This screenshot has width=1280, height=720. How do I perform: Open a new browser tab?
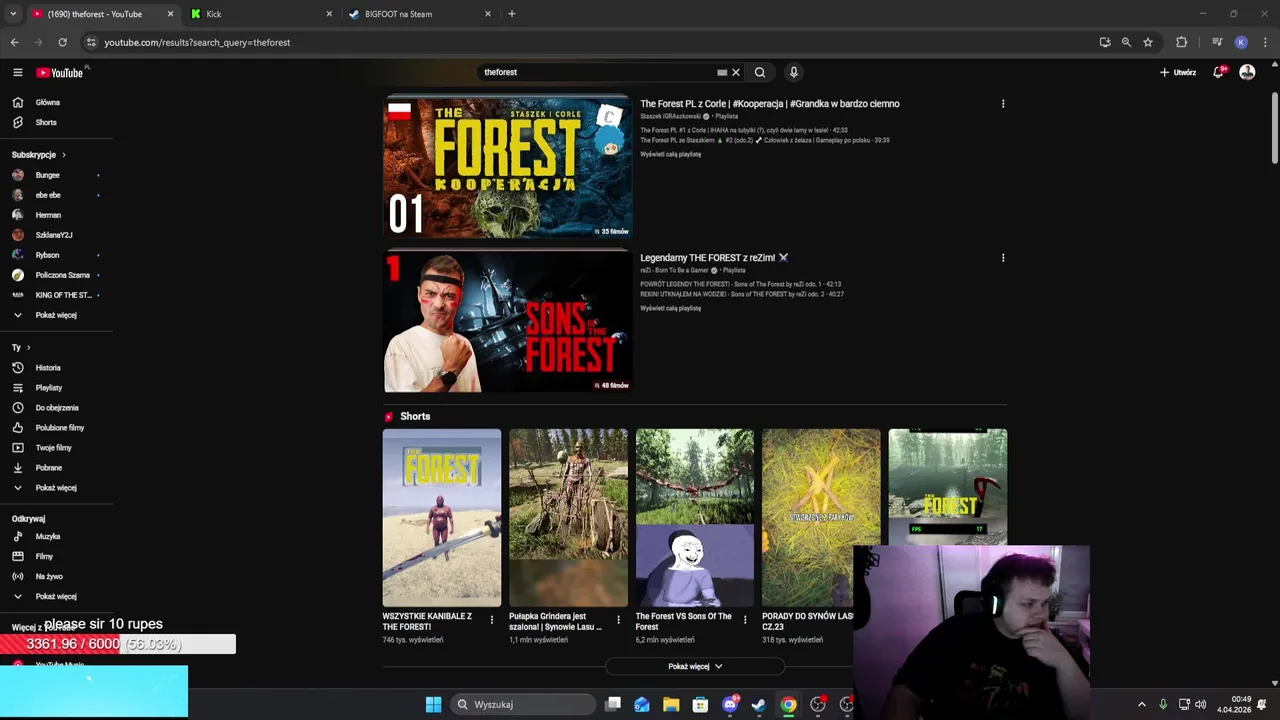512,14
